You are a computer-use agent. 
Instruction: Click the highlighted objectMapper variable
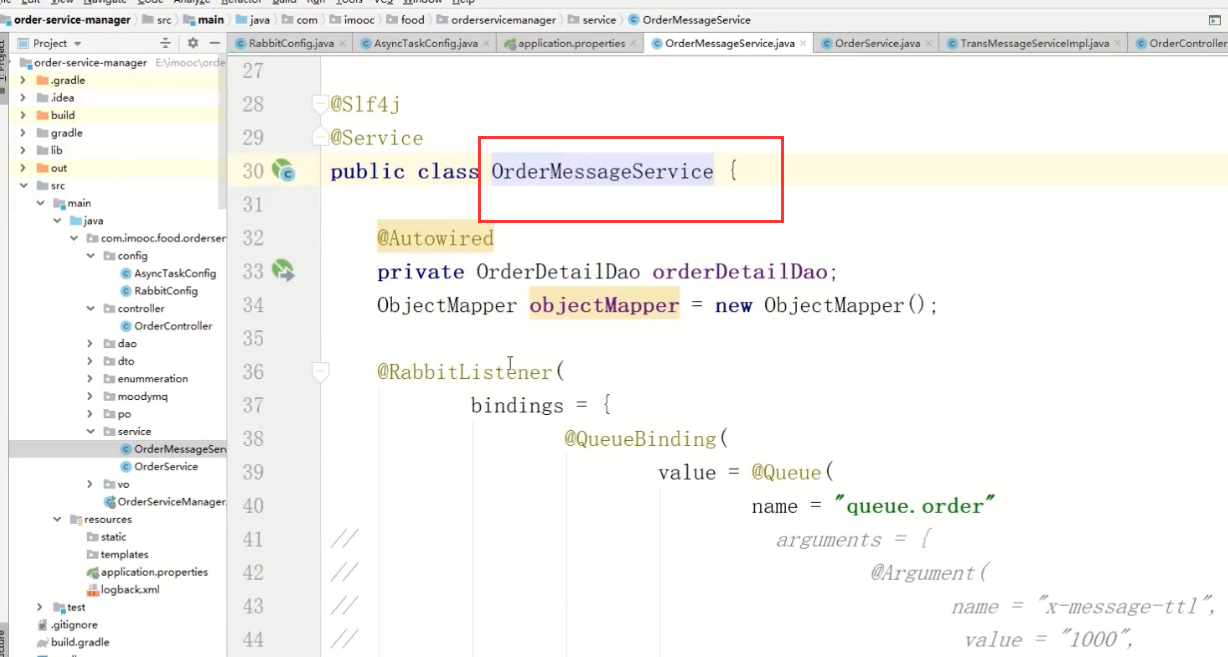[604, 305]
